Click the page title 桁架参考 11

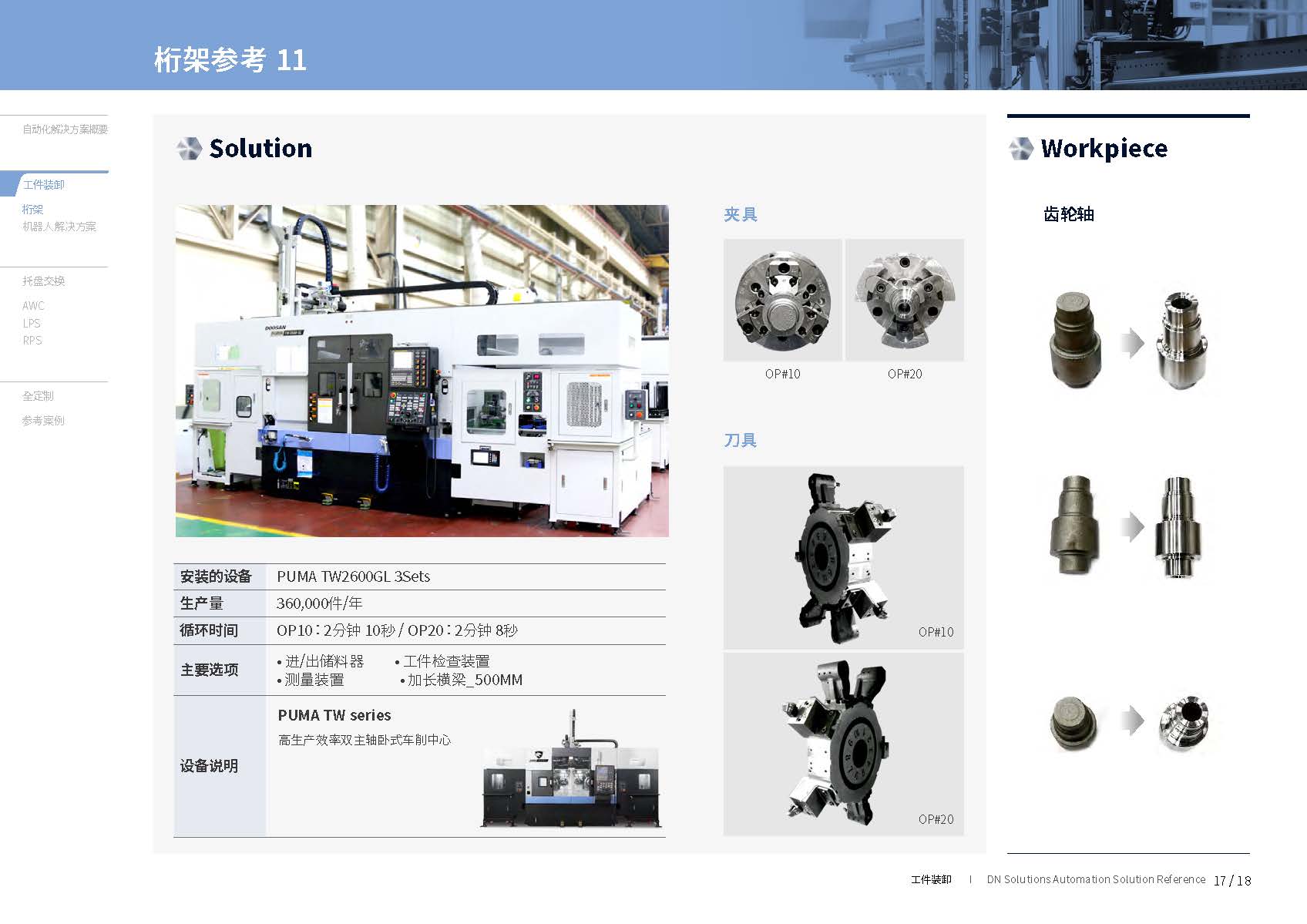pos(230,59)
